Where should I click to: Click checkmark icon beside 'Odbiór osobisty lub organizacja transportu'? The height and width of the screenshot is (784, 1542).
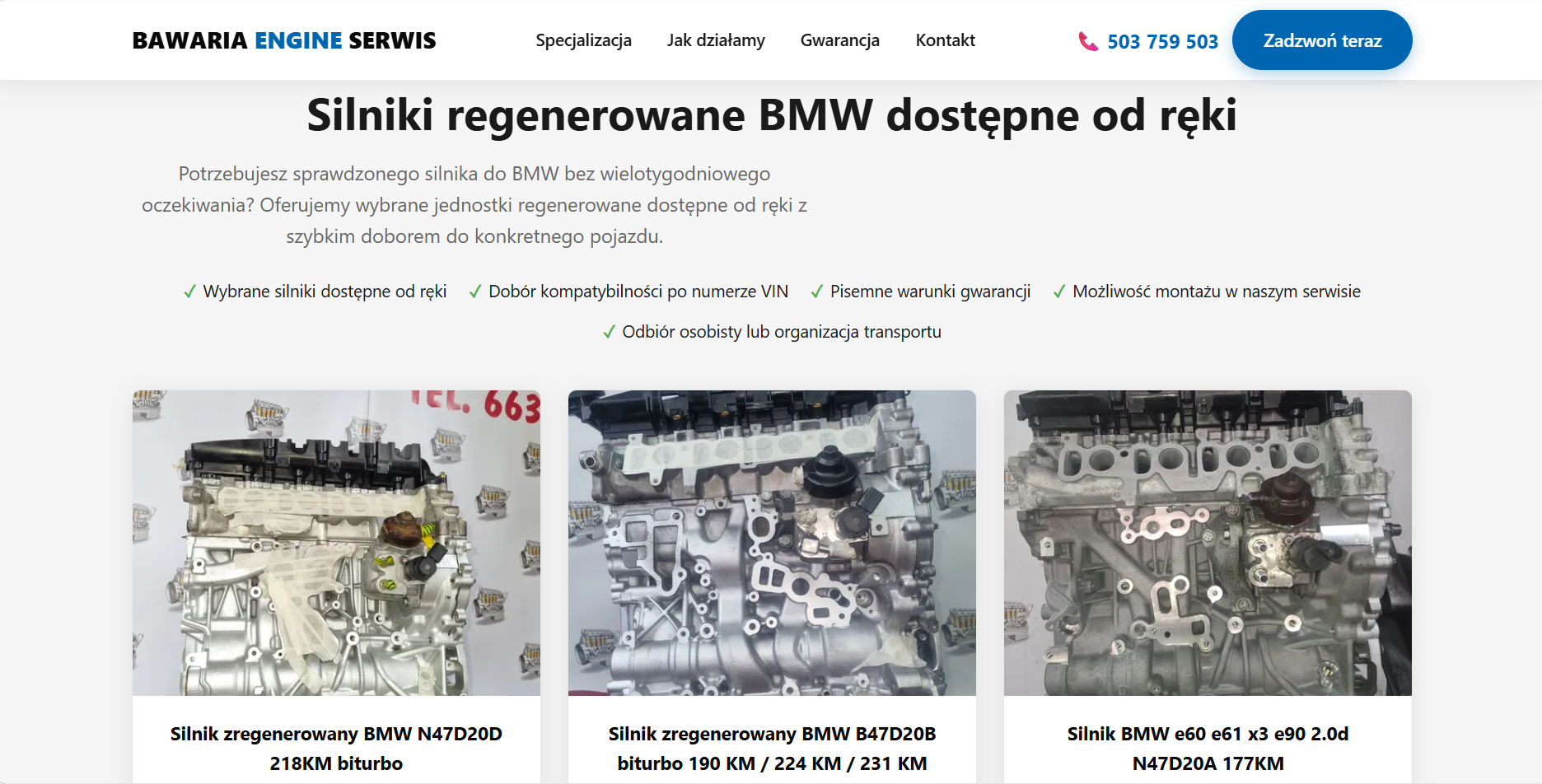coord(609,332)
